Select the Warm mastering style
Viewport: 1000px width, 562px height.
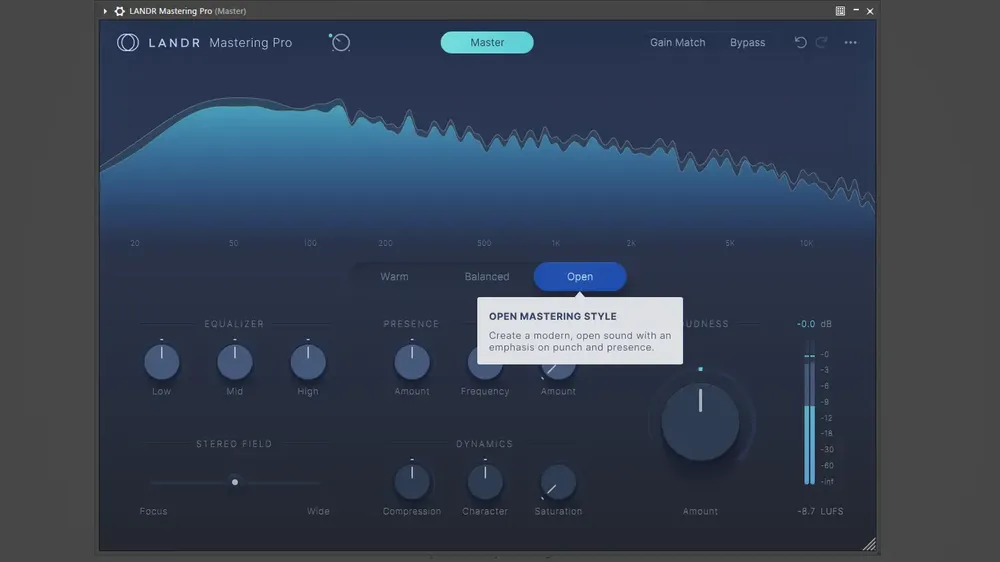[x=394, y=277]
